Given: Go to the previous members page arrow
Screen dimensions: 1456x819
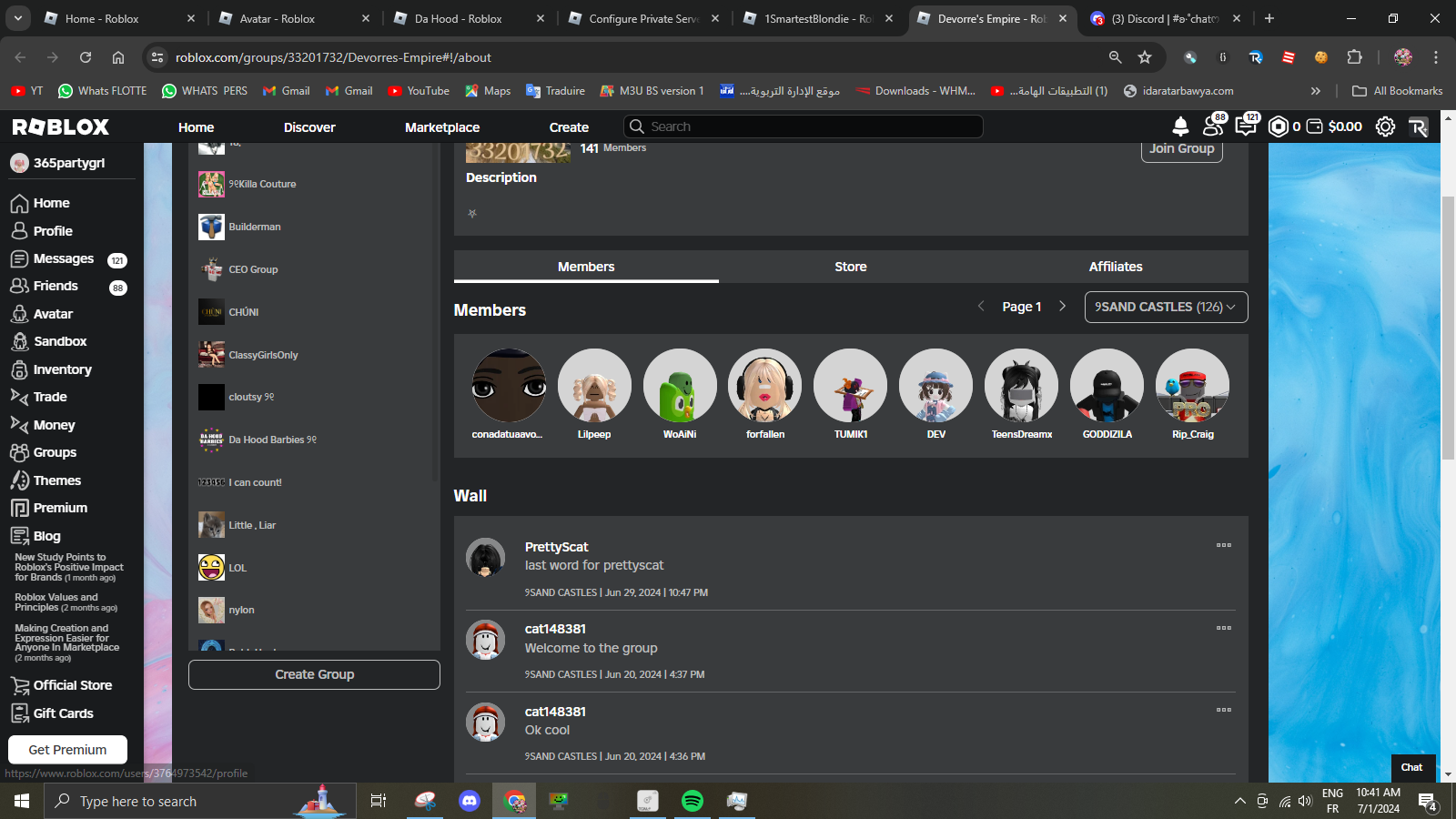Looking at the screenshot, I should (981, 307).
